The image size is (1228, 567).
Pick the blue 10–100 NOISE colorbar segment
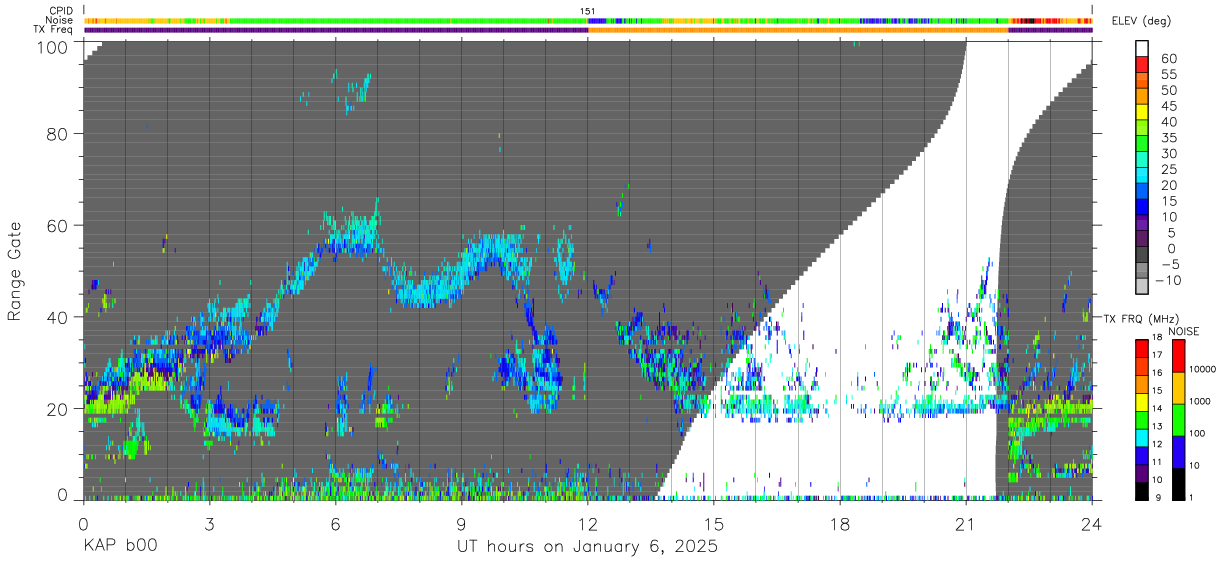tap(1178, 451)
